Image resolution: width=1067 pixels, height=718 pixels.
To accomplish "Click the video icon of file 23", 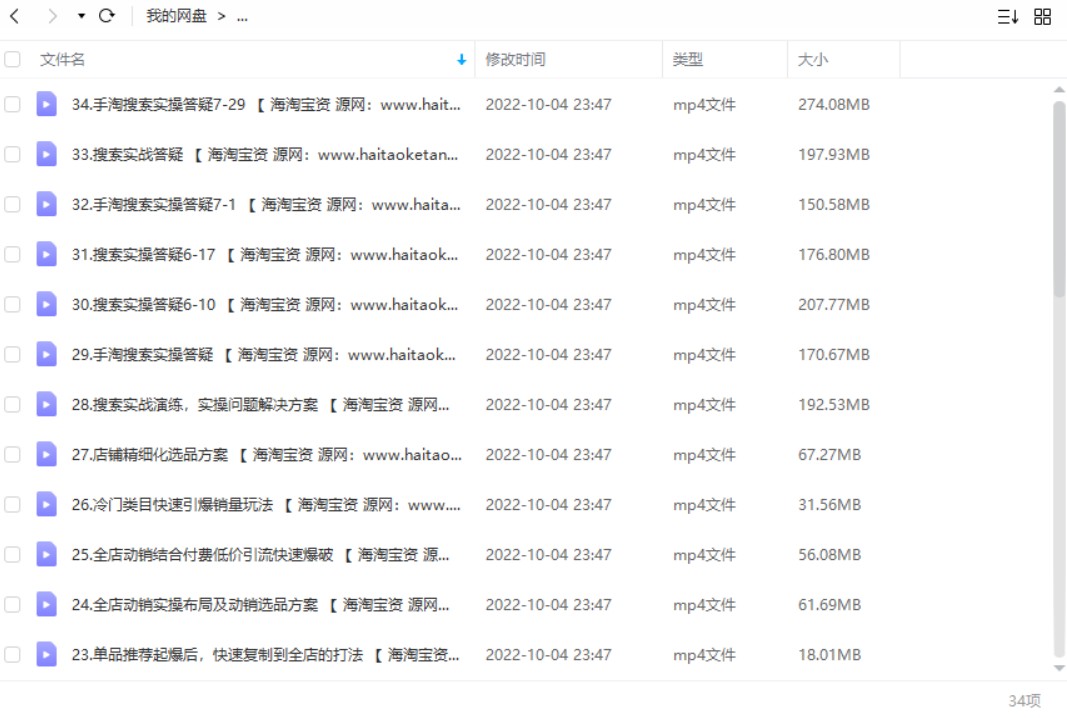I will coord(46,655).
